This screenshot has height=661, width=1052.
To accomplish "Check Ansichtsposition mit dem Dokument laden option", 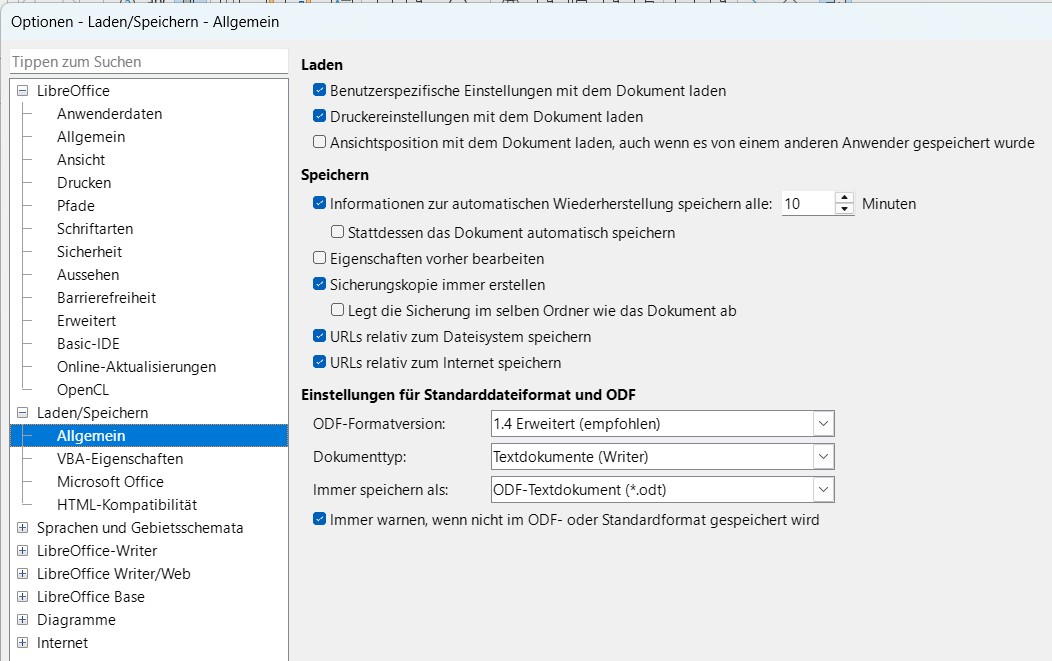I will click(319, 142).
